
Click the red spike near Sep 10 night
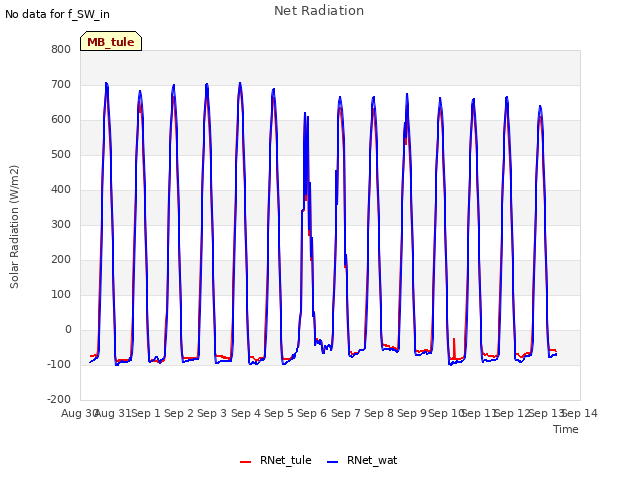454,348
